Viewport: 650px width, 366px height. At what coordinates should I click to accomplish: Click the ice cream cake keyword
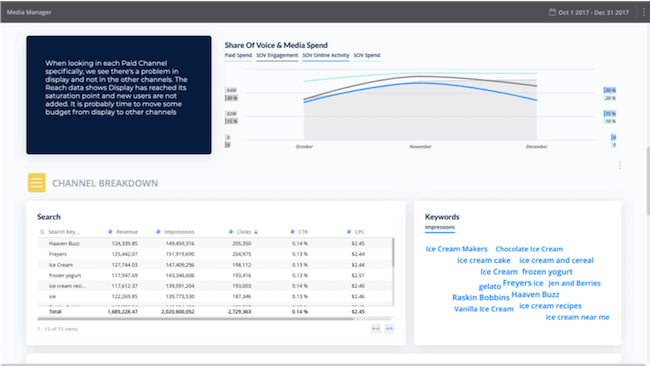484,260
